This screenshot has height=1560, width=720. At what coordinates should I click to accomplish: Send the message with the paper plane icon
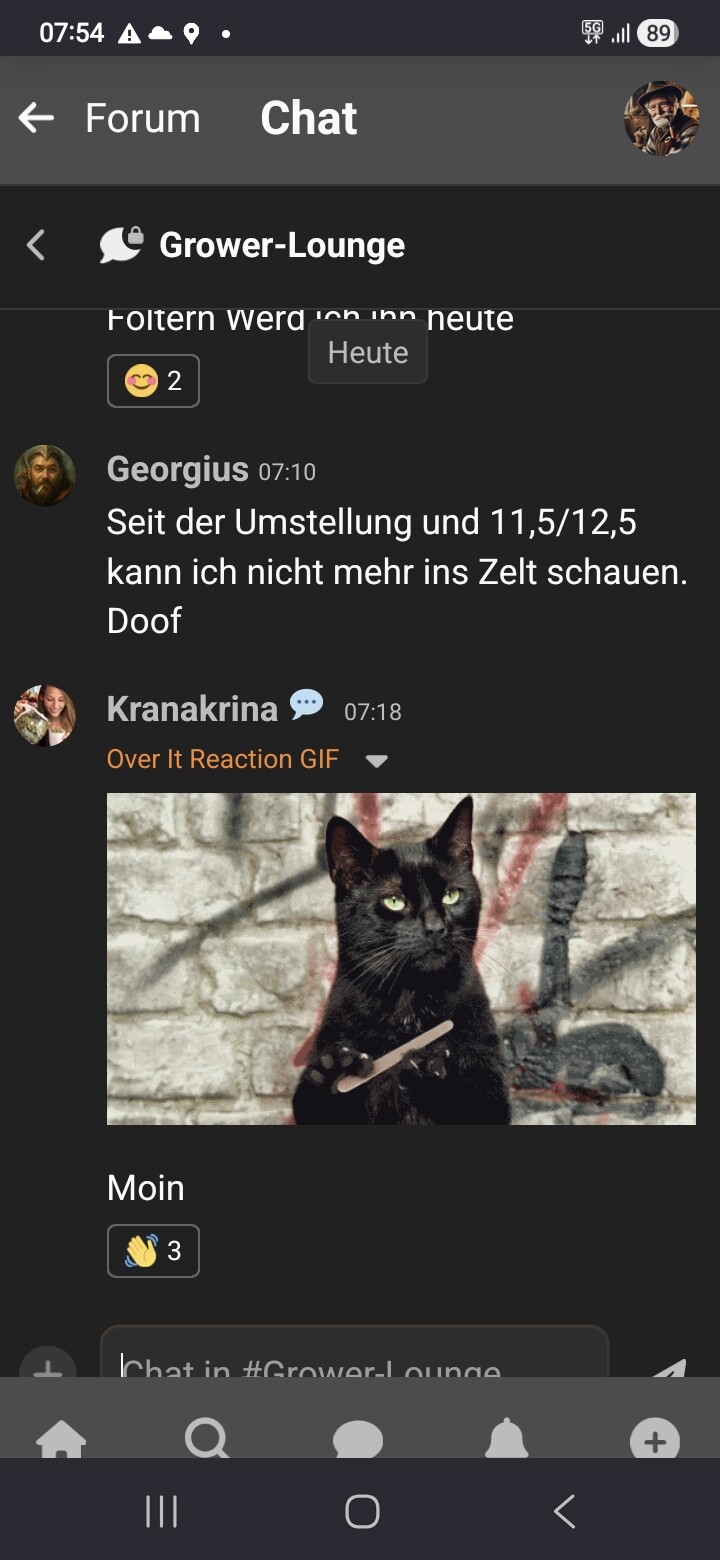pos(667,1368)
